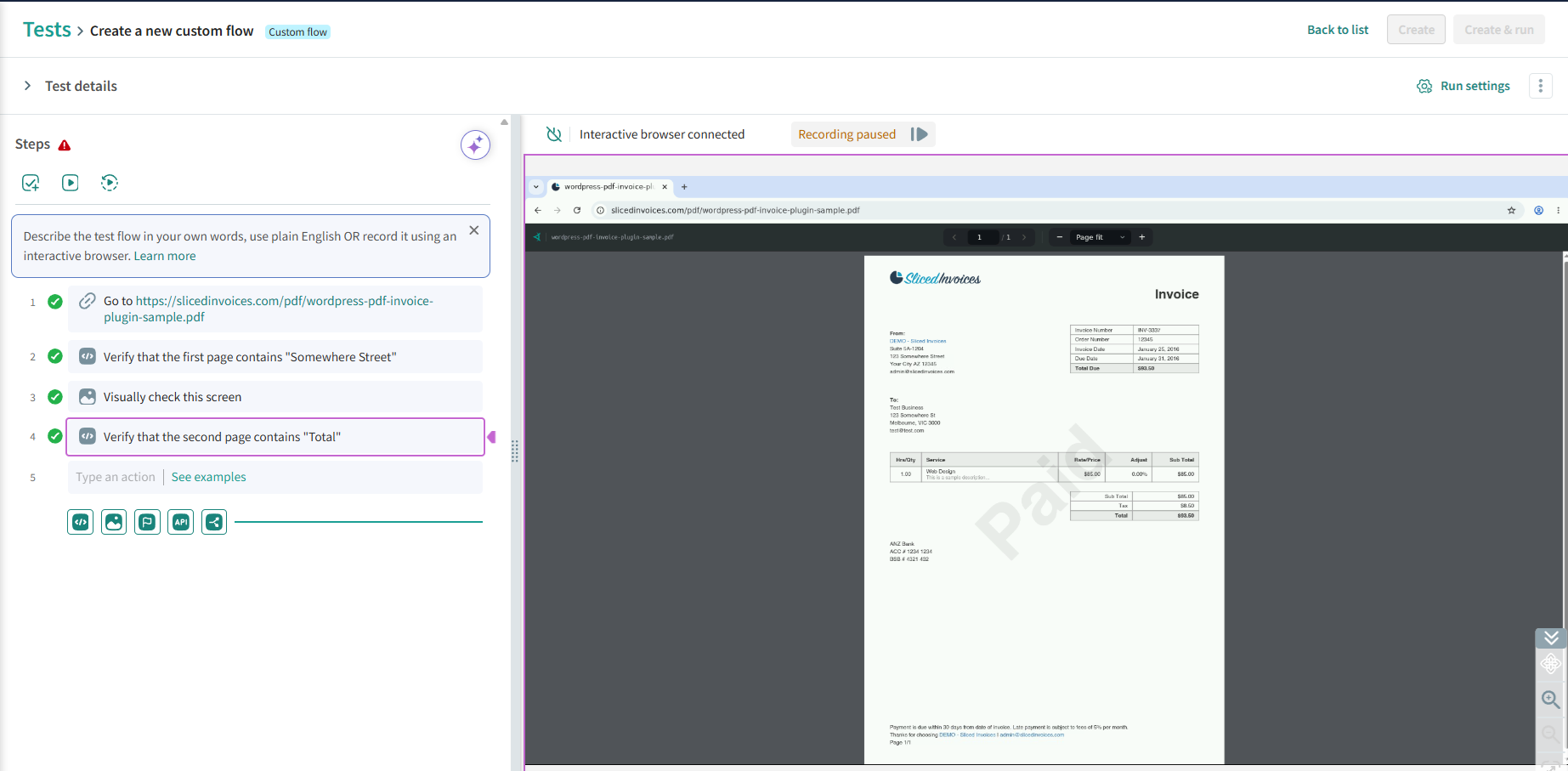
Task: Open the Learn more link
Action: [x=165, y=256]
